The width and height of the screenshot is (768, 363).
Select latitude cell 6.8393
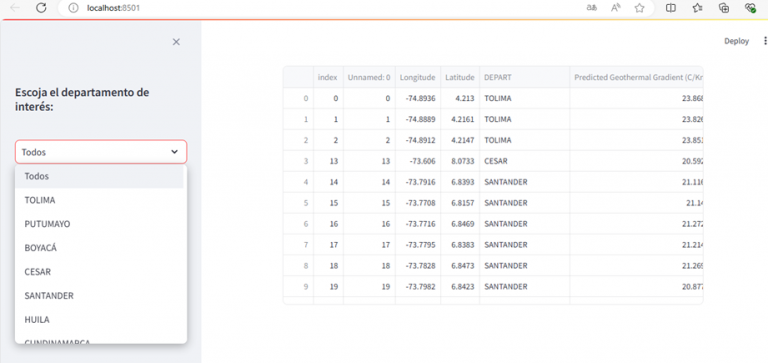[x=460, y=182]
